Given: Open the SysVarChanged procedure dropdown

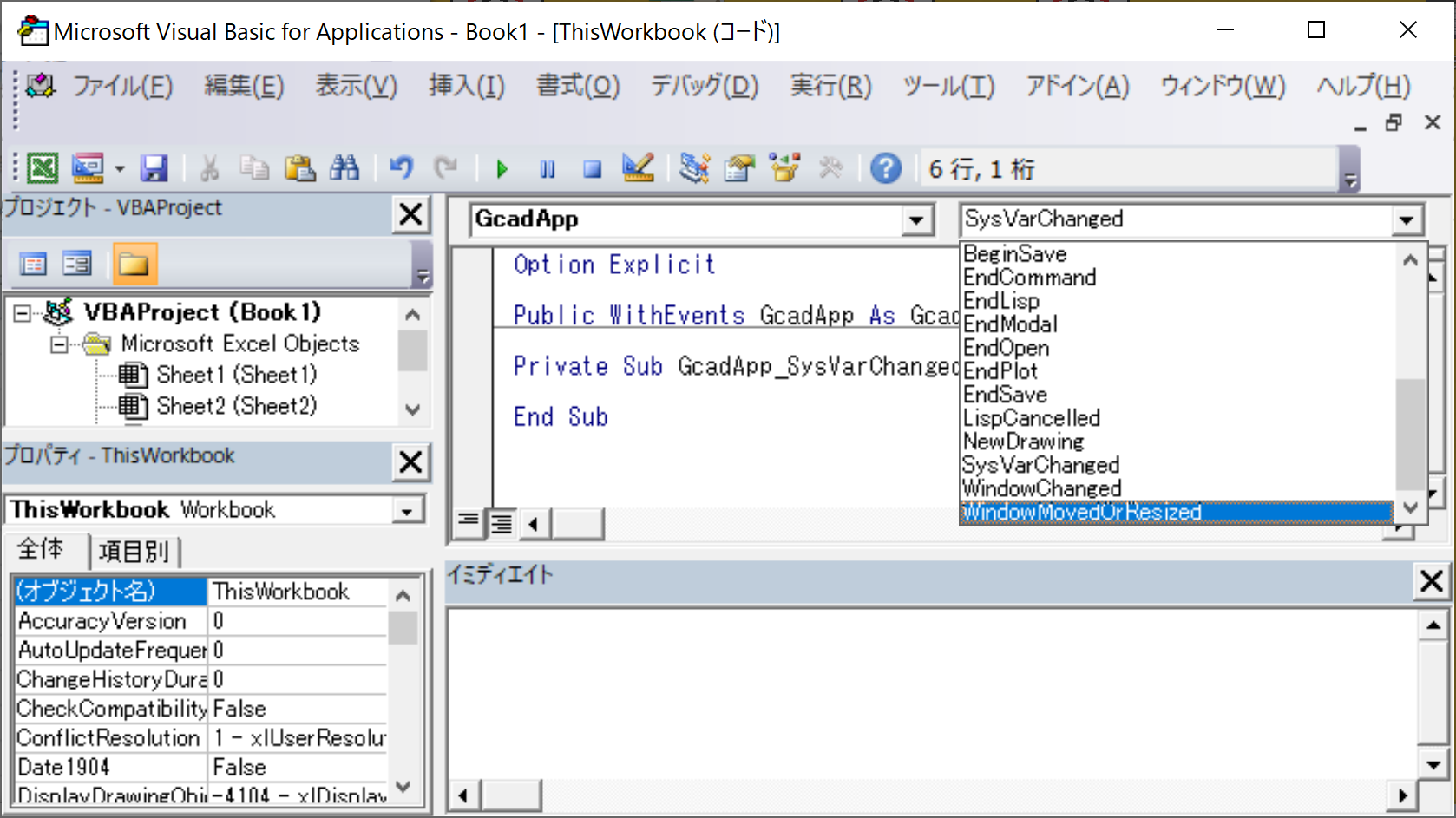Looking at the screenshot, I should coord(1407,220).
